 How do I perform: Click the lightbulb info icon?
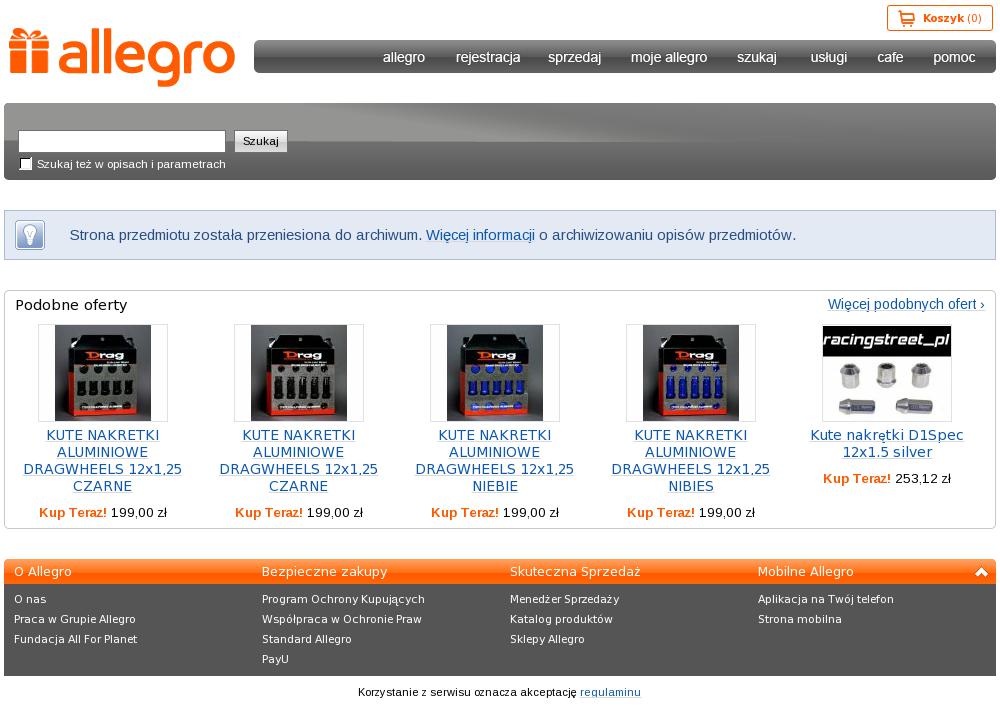(x=30, y=235)
